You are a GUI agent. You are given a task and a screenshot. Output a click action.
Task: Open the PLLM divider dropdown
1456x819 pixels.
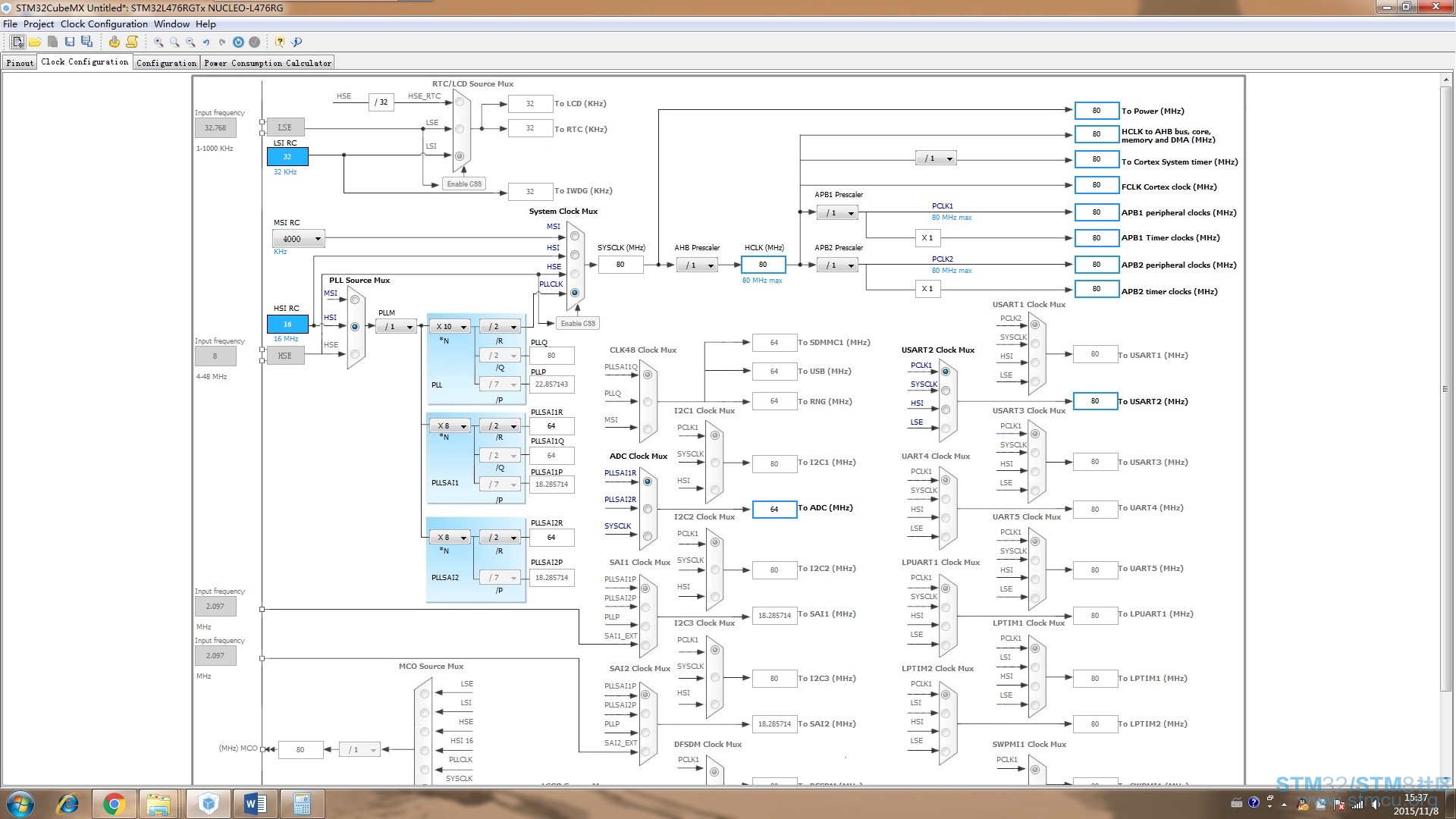396,327
